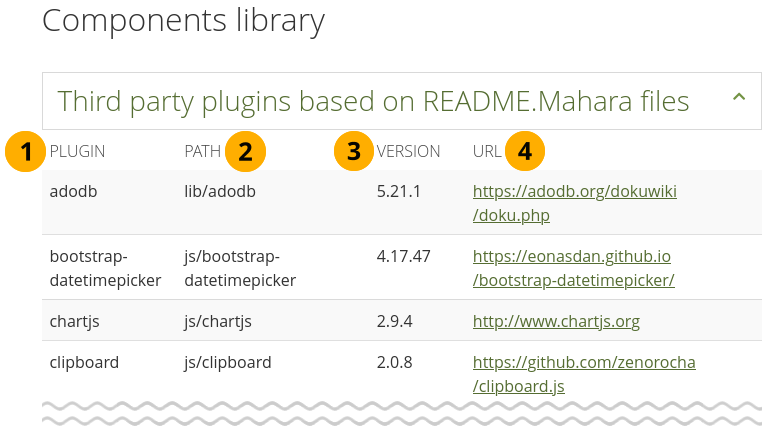Click the Third party plugins panel heading

(373, 101)
